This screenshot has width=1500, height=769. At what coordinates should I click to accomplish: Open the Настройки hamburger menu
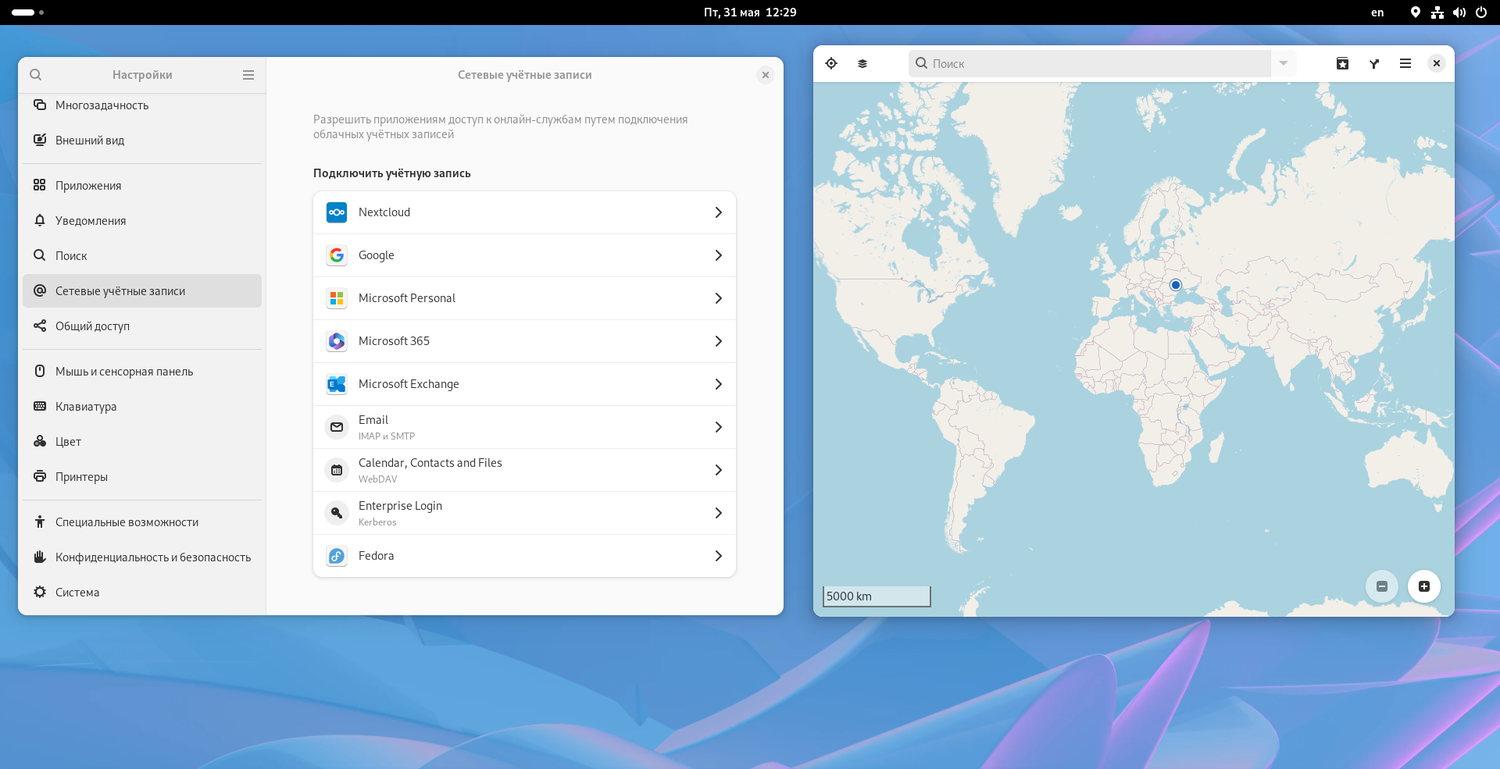(x=248, y=75)
